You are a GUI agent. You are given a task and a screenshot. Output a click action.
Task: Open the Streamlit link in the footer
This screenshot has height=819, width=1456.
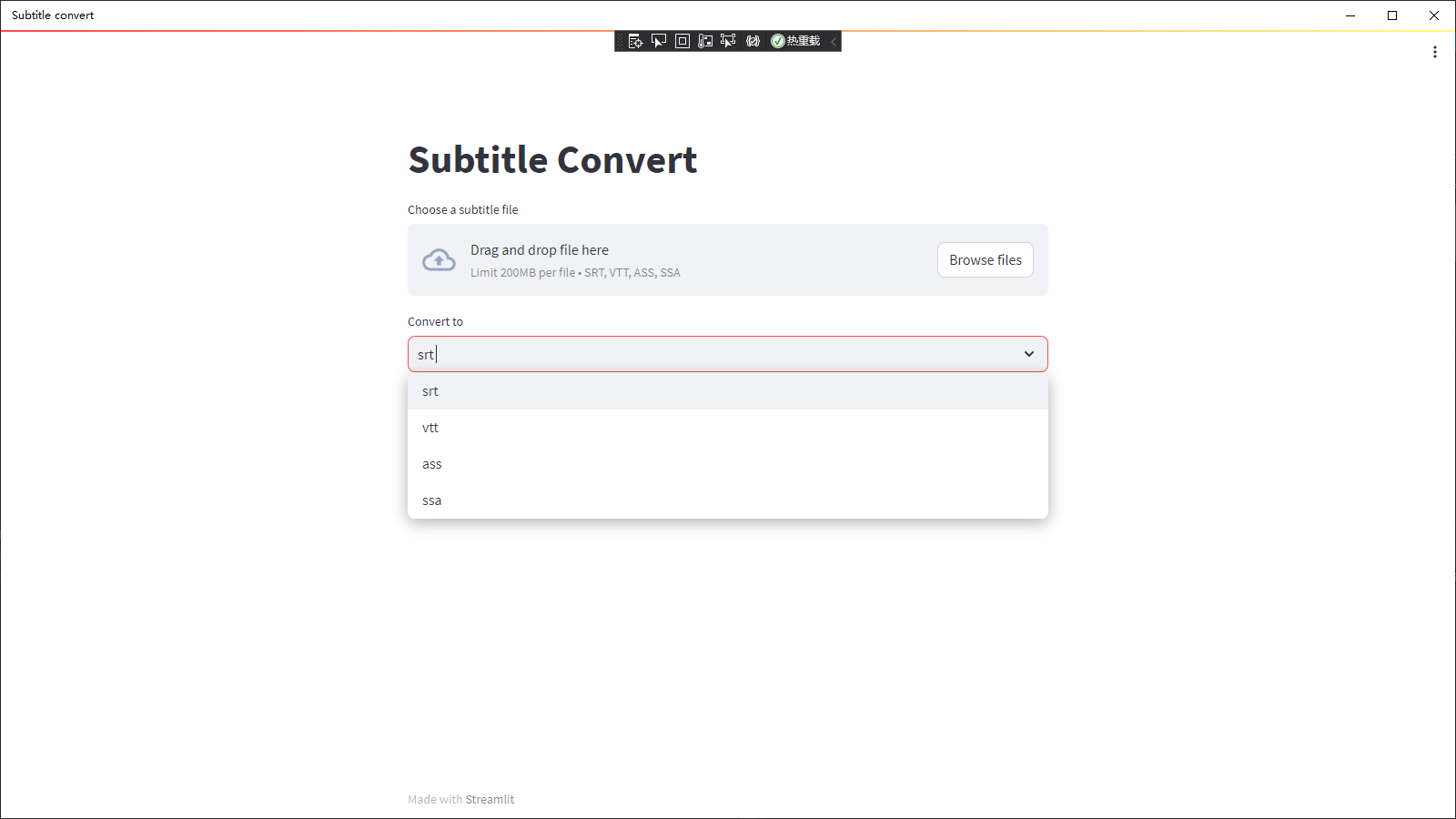490,799
